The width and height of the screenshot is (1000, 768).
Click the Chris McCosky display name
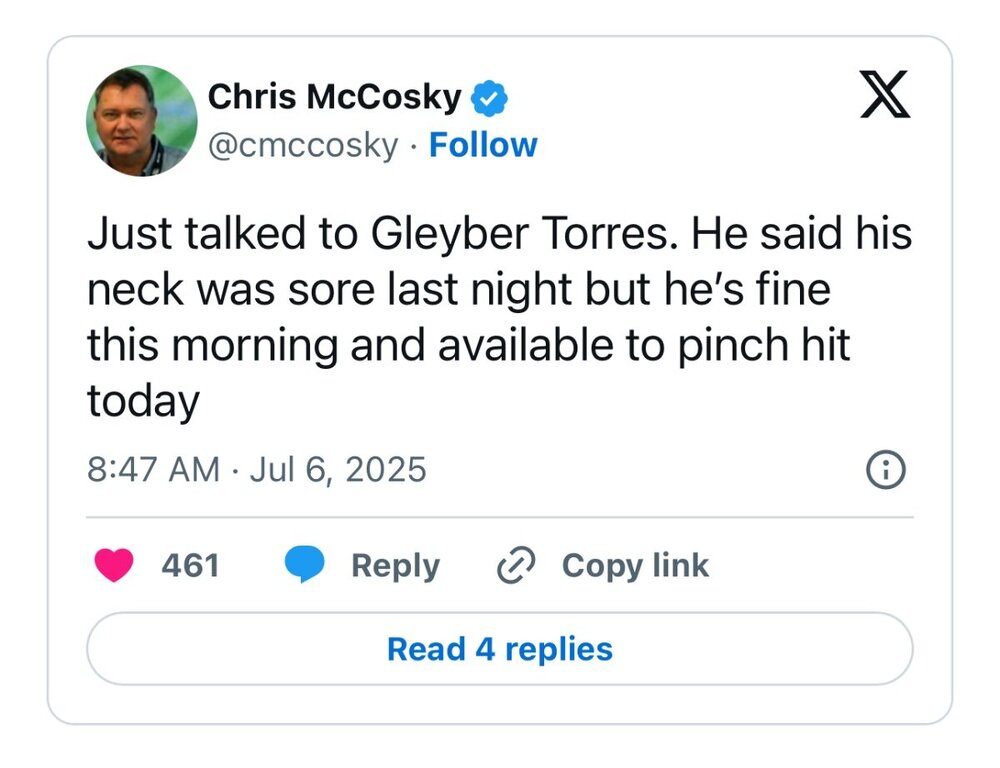tap(334, 97)
